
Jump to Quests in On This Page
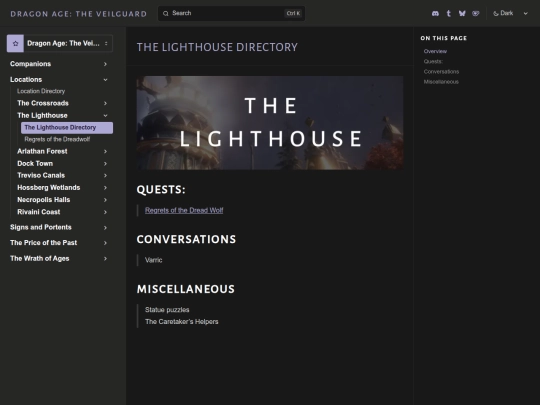[x=433, y=62]
